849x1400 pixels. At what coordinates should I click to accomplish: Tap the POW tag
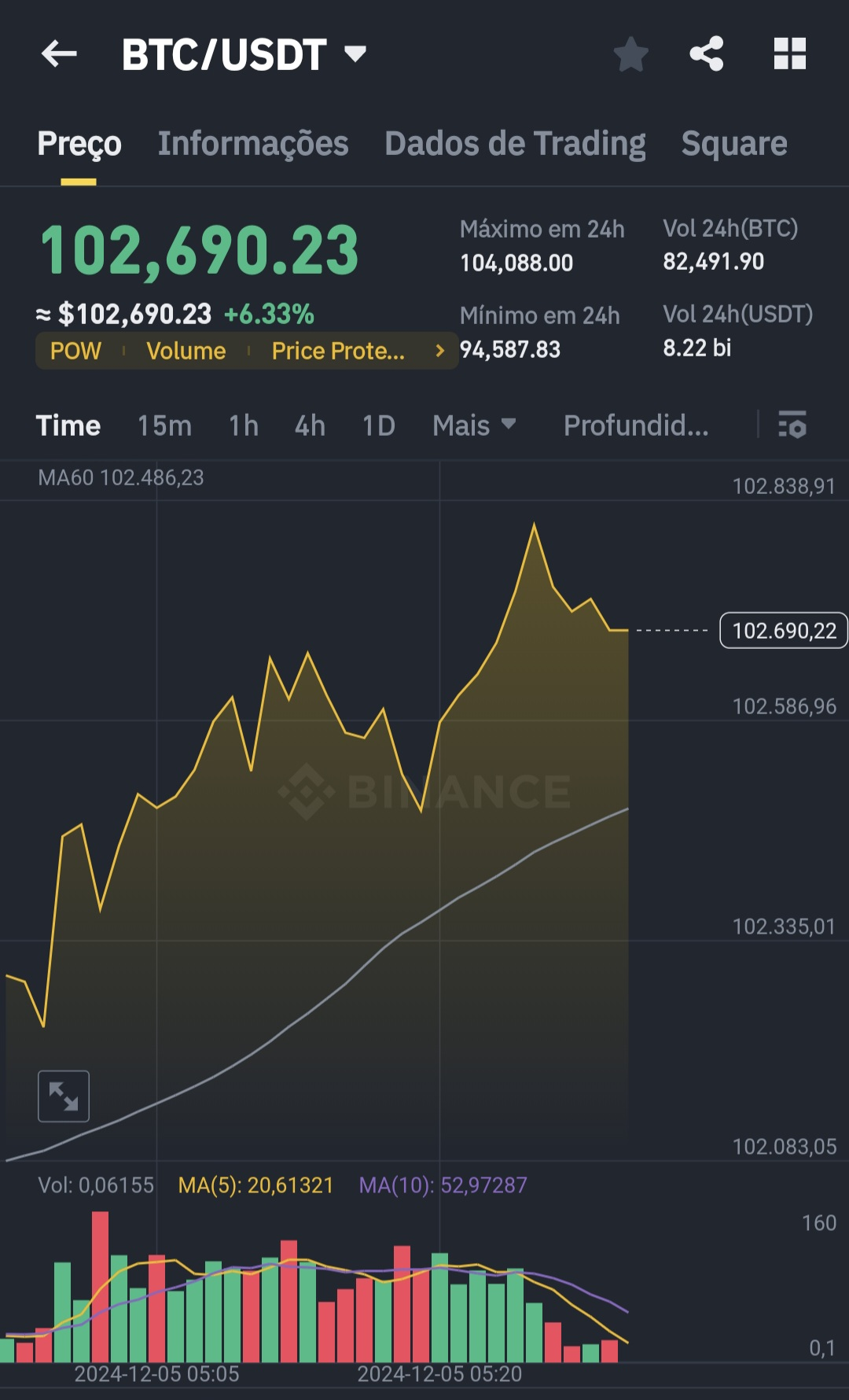[x=76, y=351]
